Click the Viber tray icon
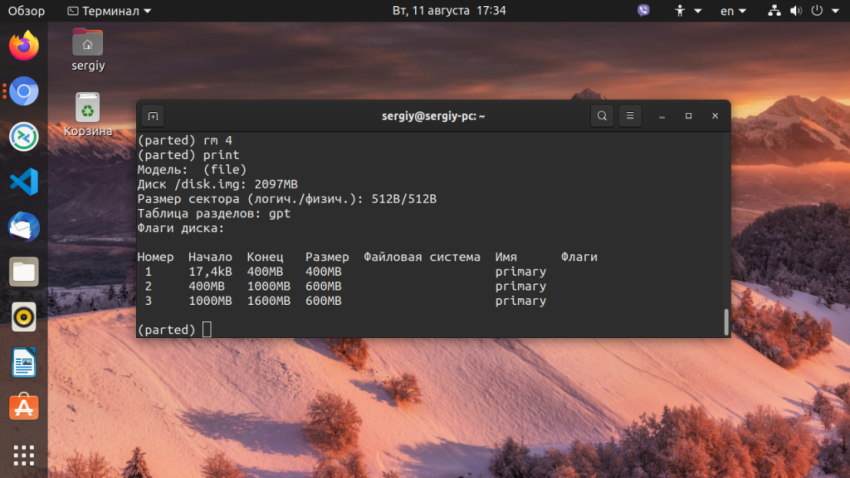Image resolution: width=850 pixels, height=478 pixels. point(643,11)
